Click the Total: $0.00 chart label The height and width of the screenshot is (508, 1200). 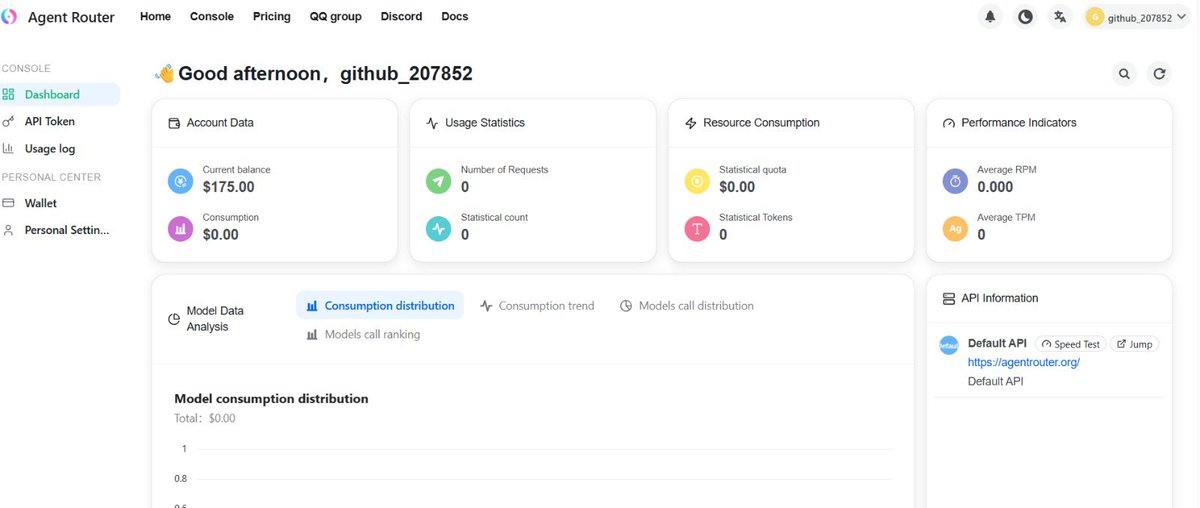205,419
